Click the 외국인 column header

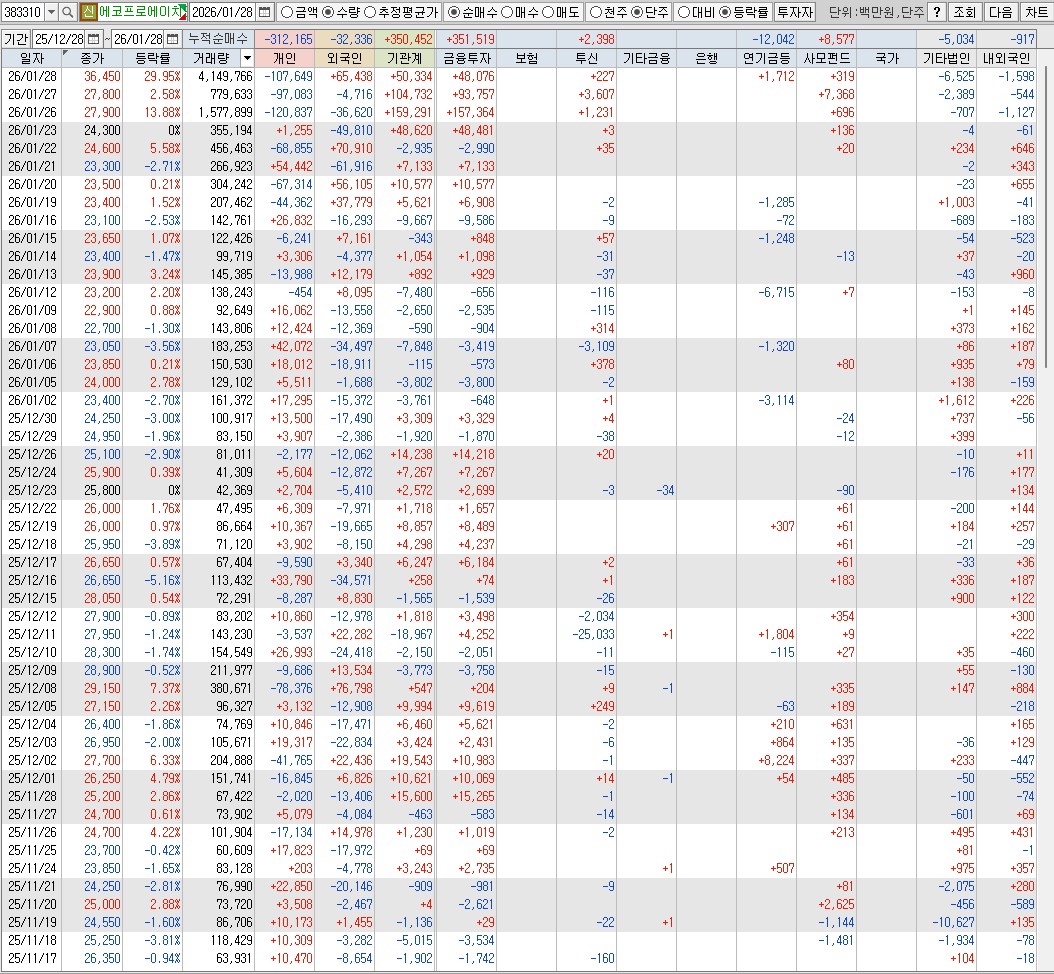click(344, 58)
